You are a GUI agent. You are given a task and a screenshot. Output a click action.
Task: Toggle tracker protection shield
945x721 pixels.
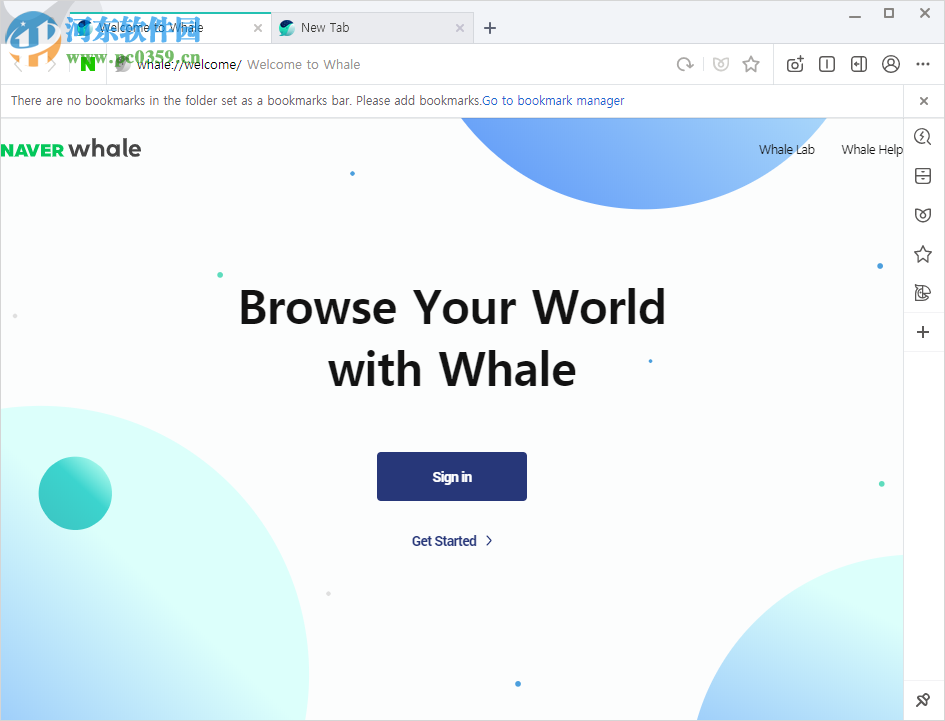(x=721, y=64)
